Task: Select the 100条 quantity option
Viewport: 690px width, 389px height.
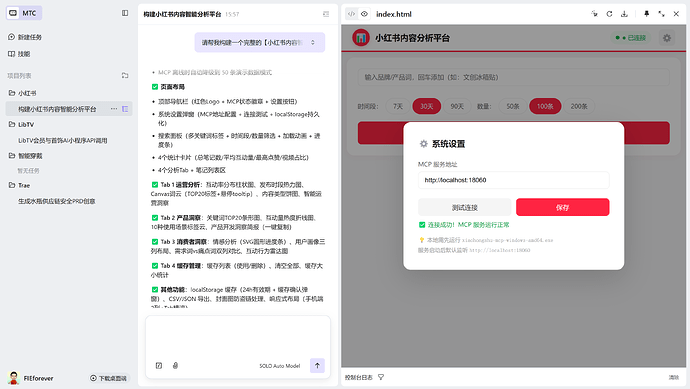Action: [x=545, y=106]
